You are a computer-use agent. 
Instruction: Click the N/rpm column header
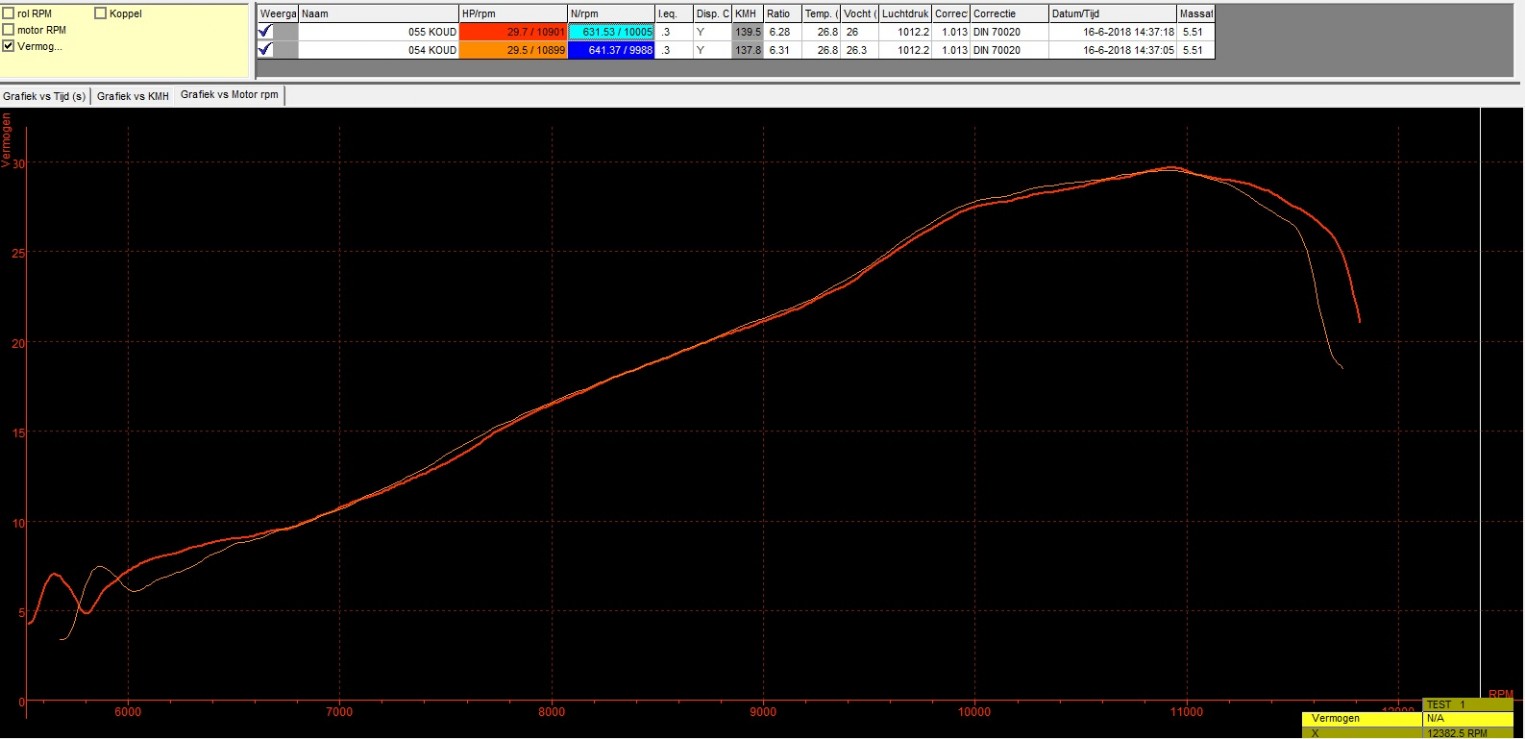tap(611, 15)
